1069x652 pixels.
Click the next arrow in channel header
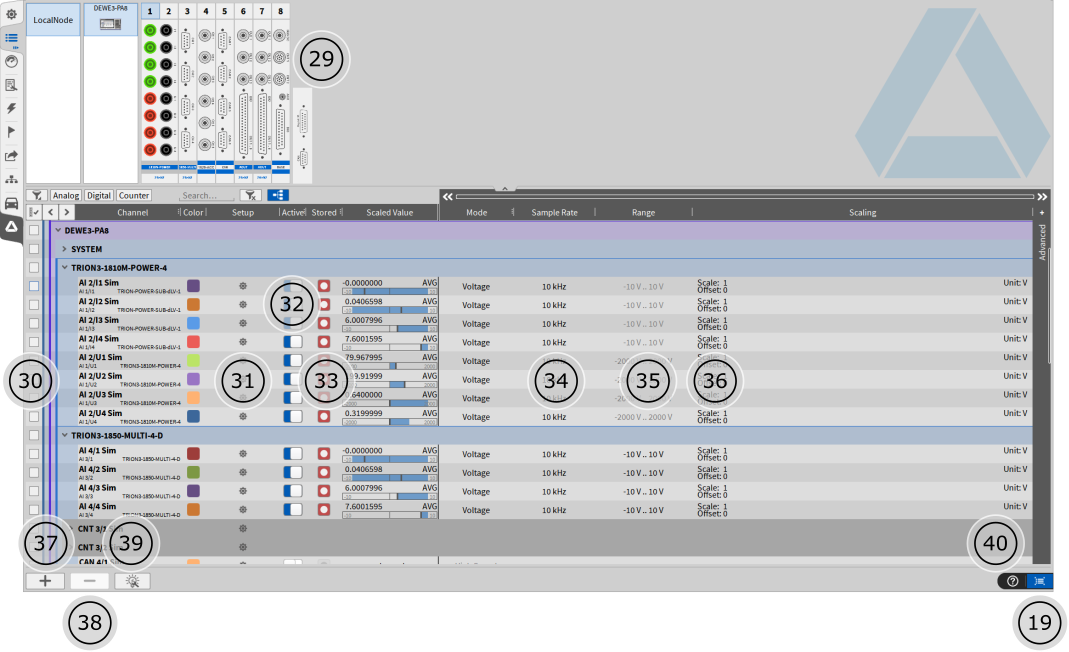point(66,213)
